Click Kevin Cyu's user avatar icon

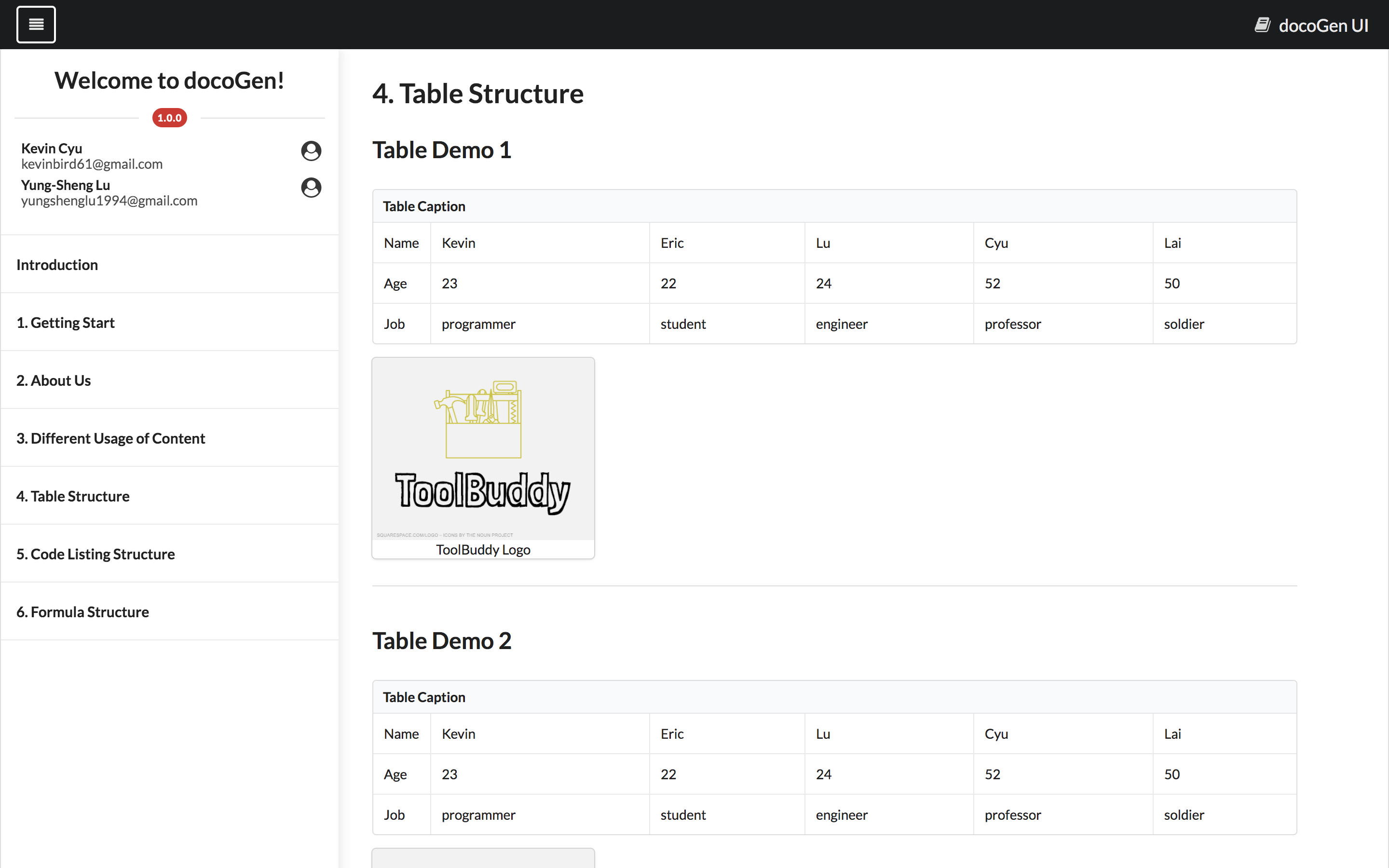point(311,151)
